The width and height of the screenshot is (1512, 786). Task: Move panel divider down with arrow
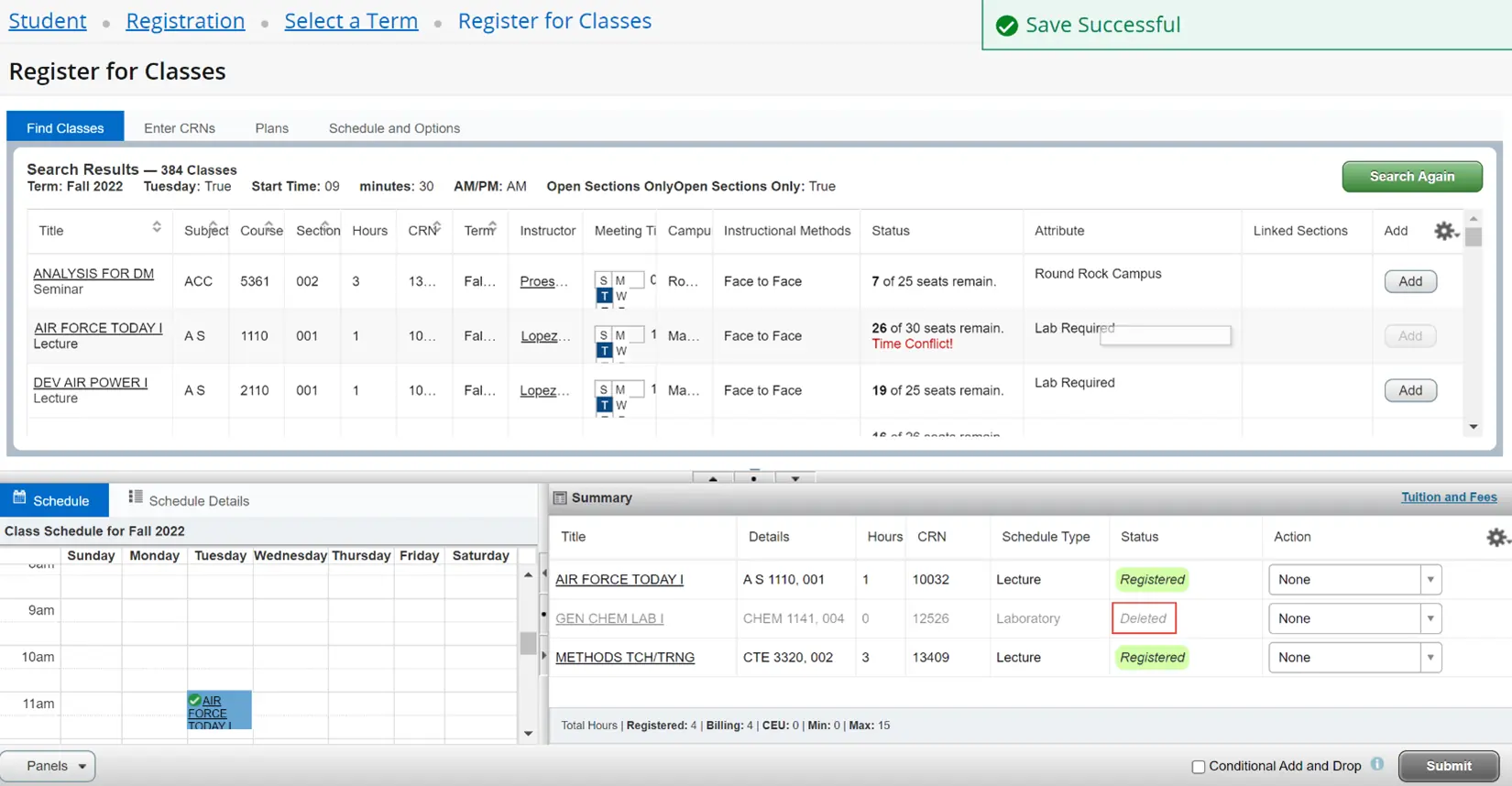[x=795, y=478]
